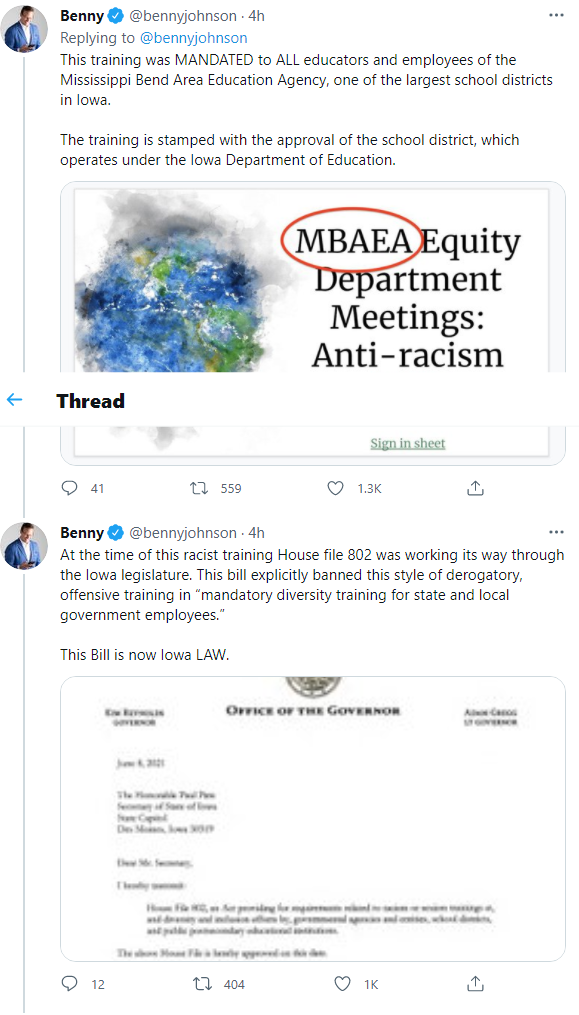Click the @bennyjohnson handle on second tweet
The height and width of the screenshot is (1015, 579).
pos(183,533)
